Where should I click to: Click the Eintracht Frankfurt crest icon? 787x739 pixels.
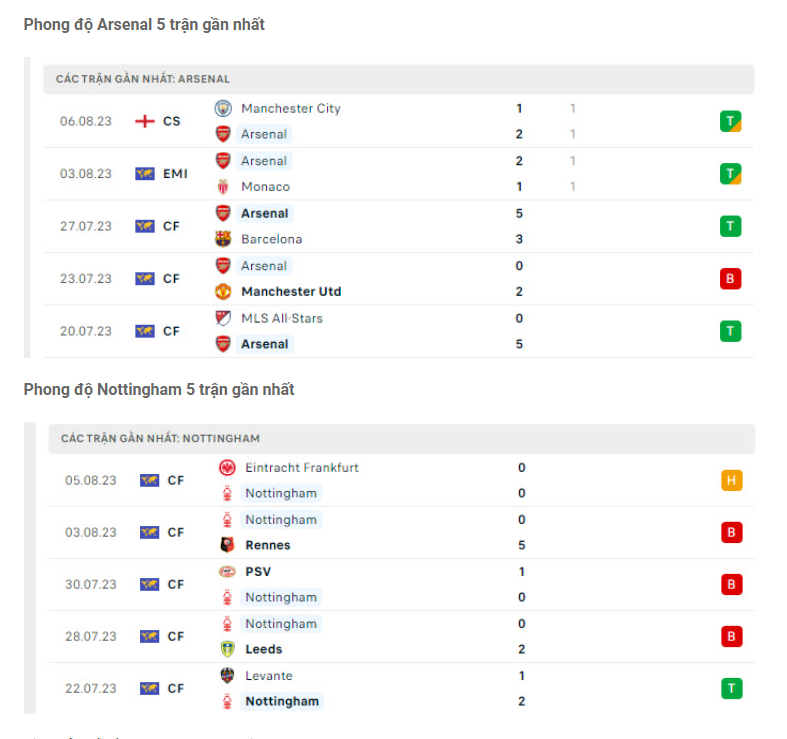pos(227,467)
